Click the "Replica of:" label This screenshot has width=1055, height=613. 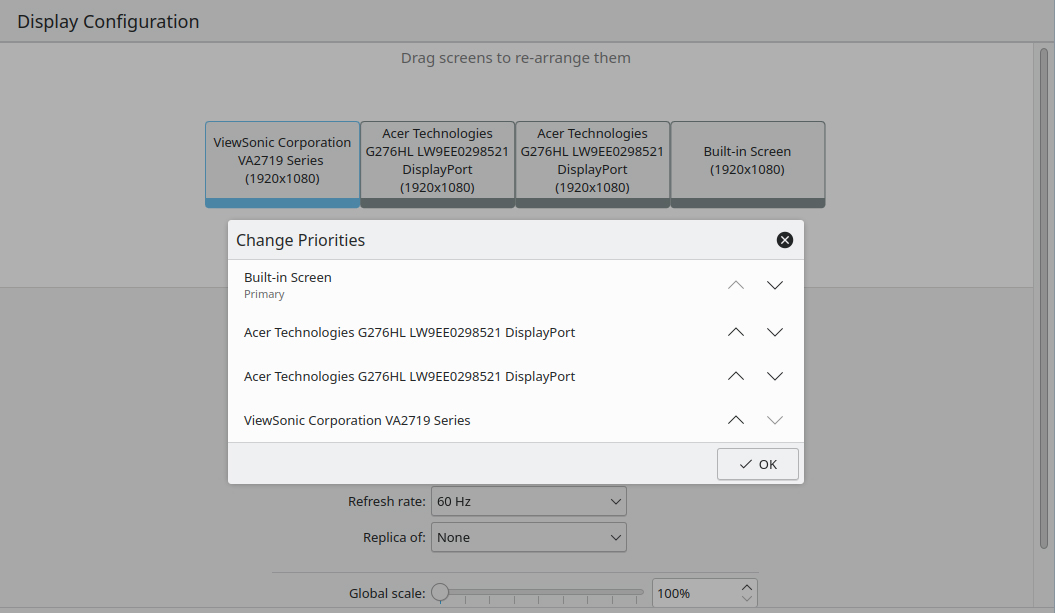[x=394, y=538]
